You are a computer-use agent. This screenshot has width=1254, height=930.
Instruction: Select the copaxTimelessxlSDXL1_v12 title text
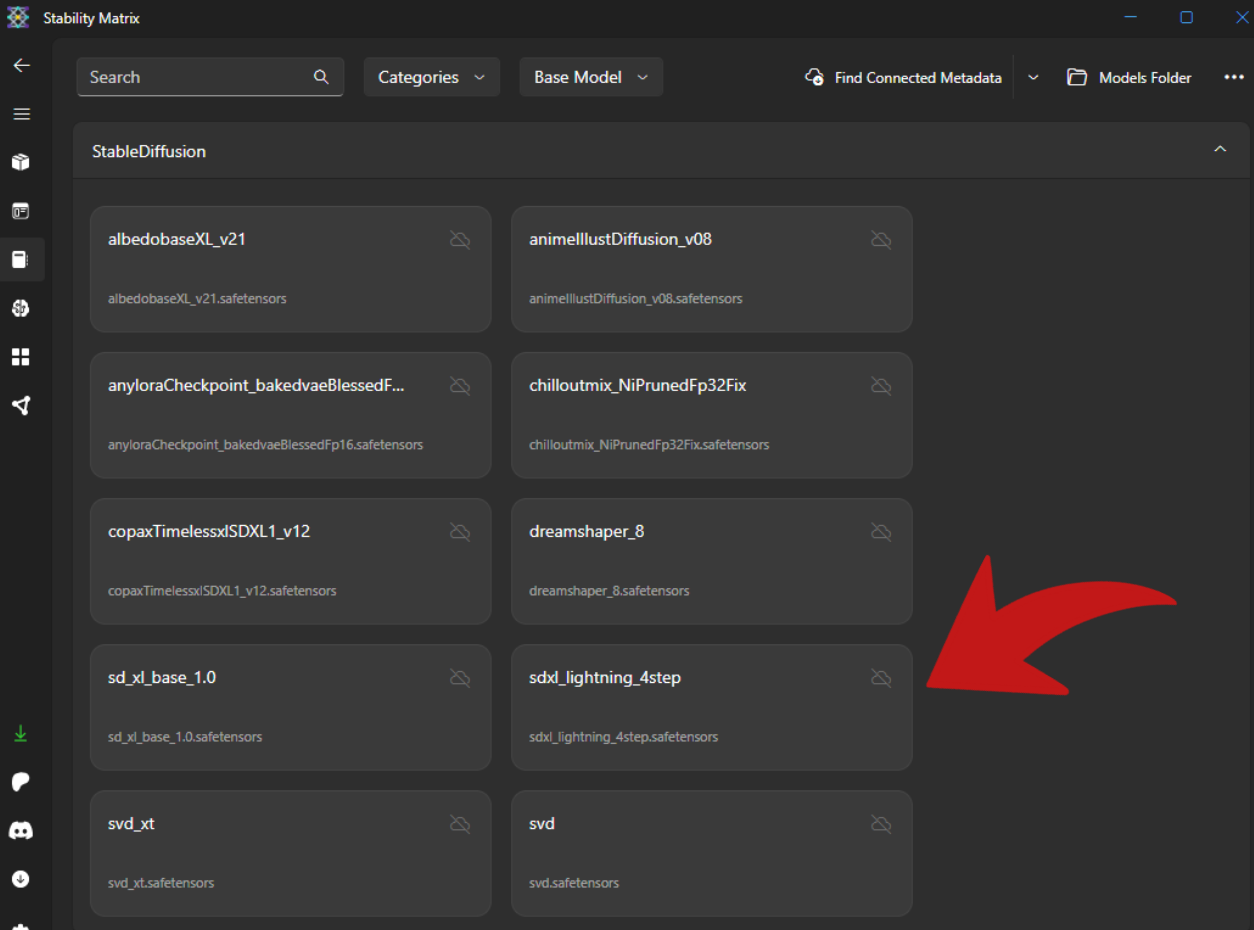pyautogui.click(x=209, y=531)
